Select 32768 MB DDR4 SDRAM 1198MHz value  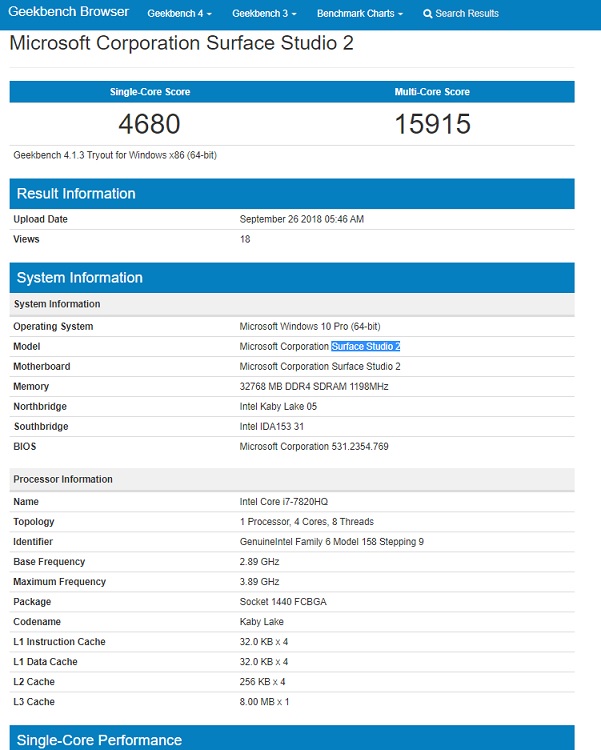click(314, 386)
